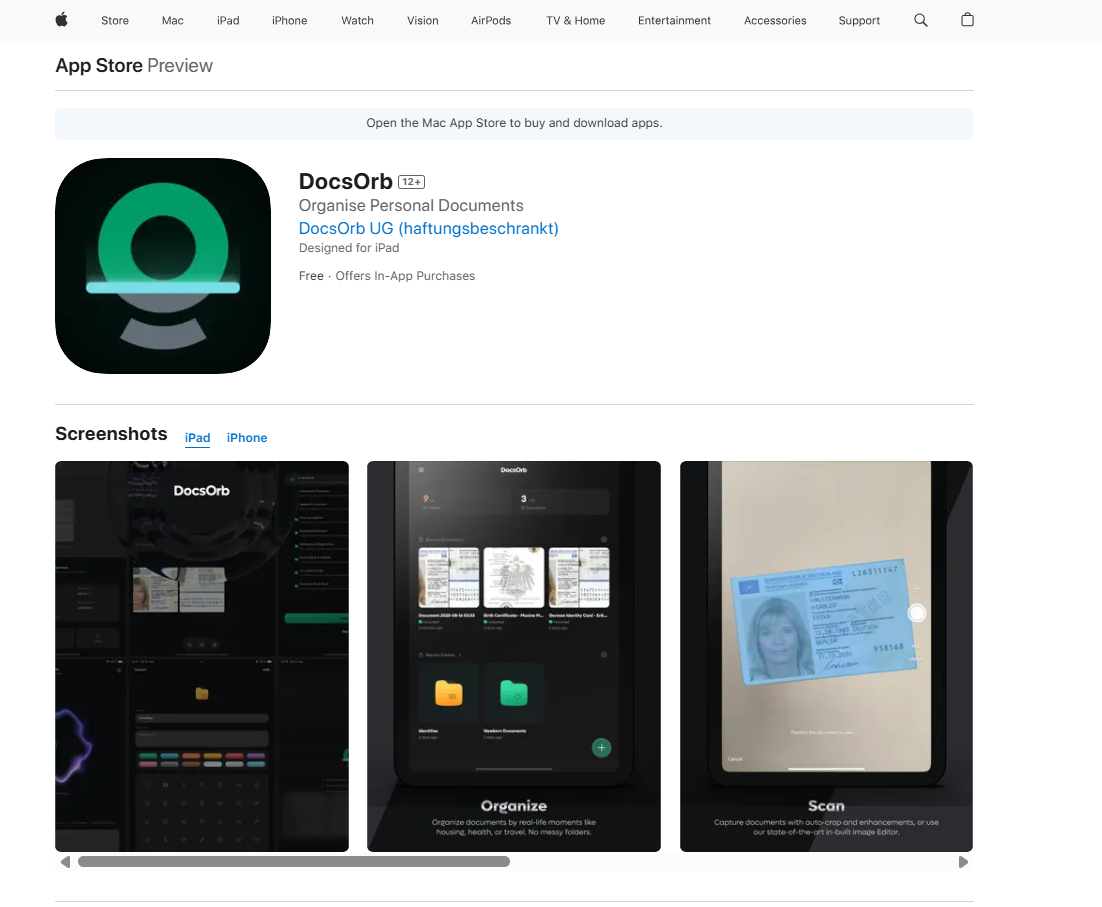This screenshot has width=1102, height=907.
Task: Open the shopping bag
Action: tap(967, 20)
